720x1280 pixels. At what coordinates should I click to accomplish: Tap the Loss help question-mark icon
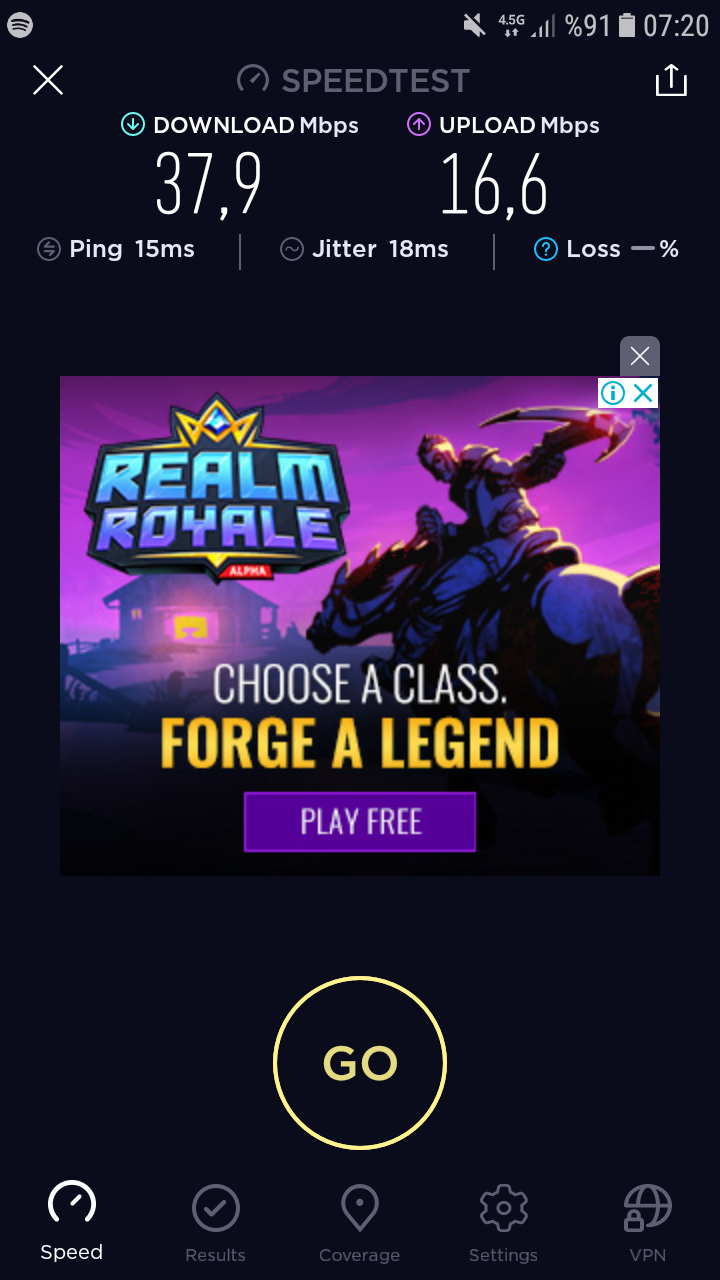point(545,249)
